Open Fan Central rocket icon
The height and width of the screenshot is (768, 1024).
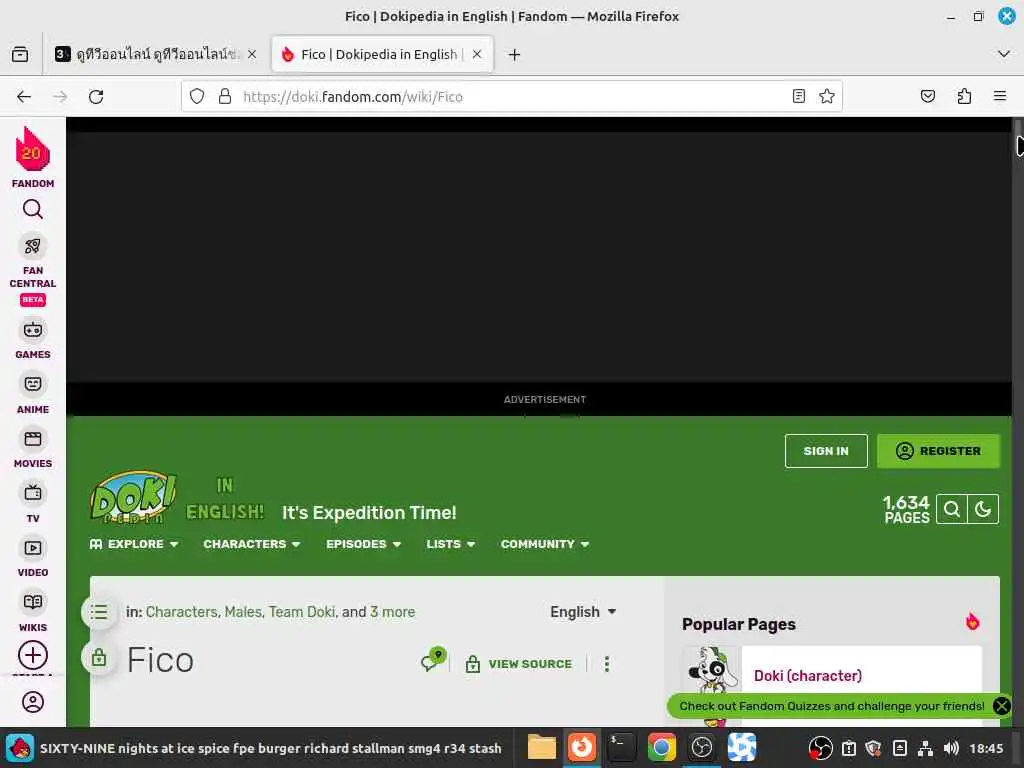pyautogui.click(x=33, y=246)
